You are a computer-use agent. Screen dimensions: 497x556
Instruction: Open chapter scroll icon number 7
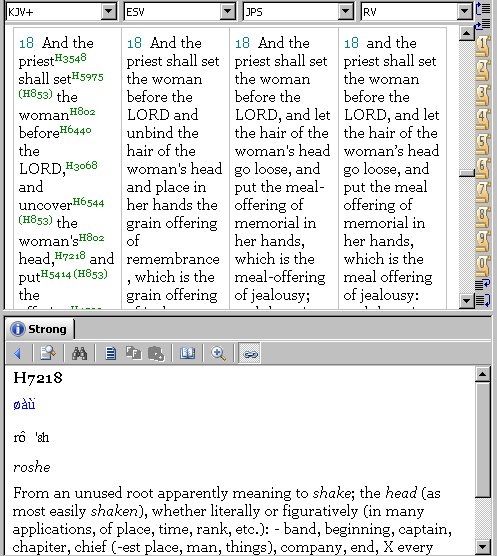482,193
